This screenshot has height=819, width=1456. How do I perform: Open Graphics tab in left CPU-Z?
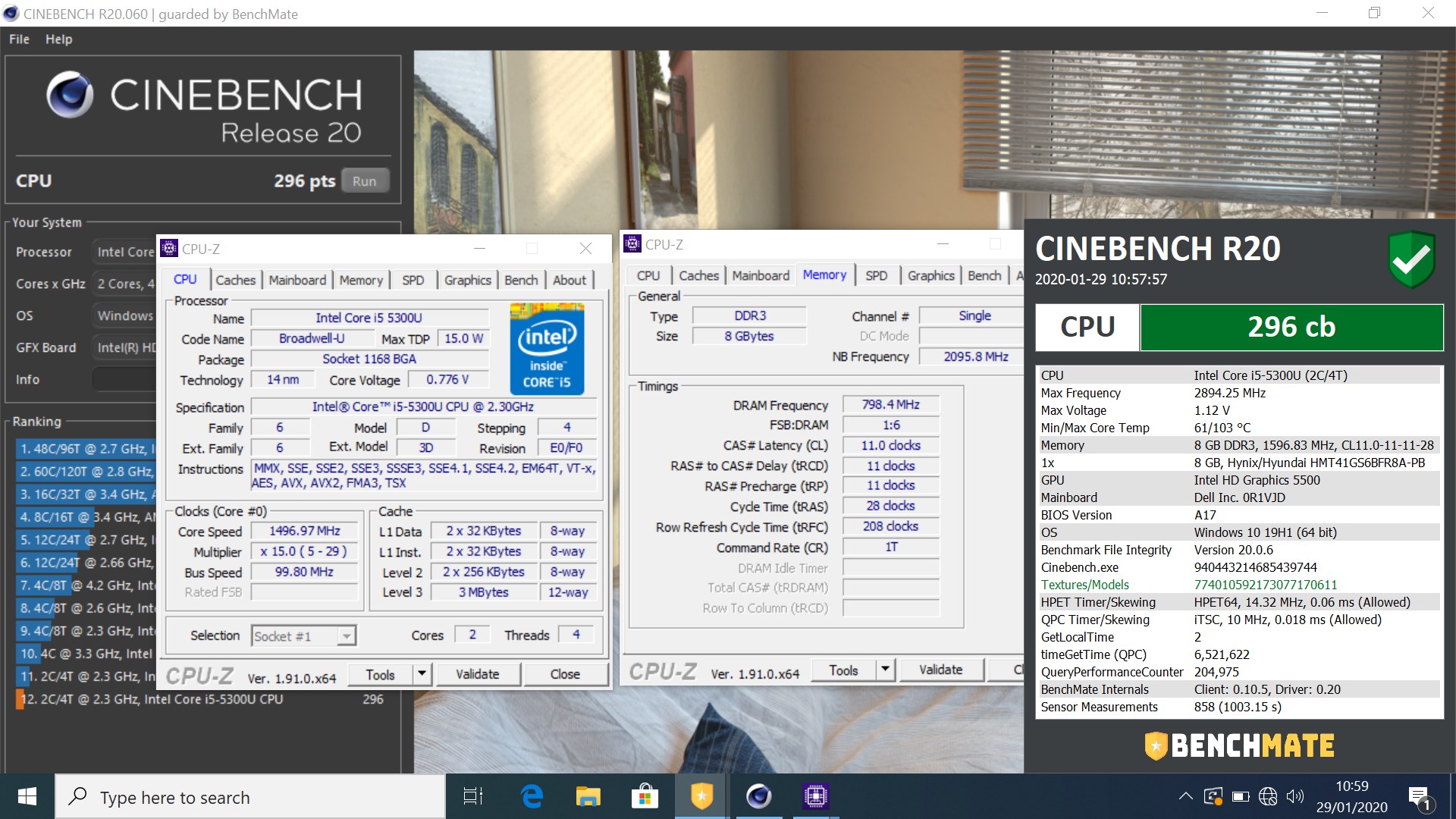pos(468,280)
